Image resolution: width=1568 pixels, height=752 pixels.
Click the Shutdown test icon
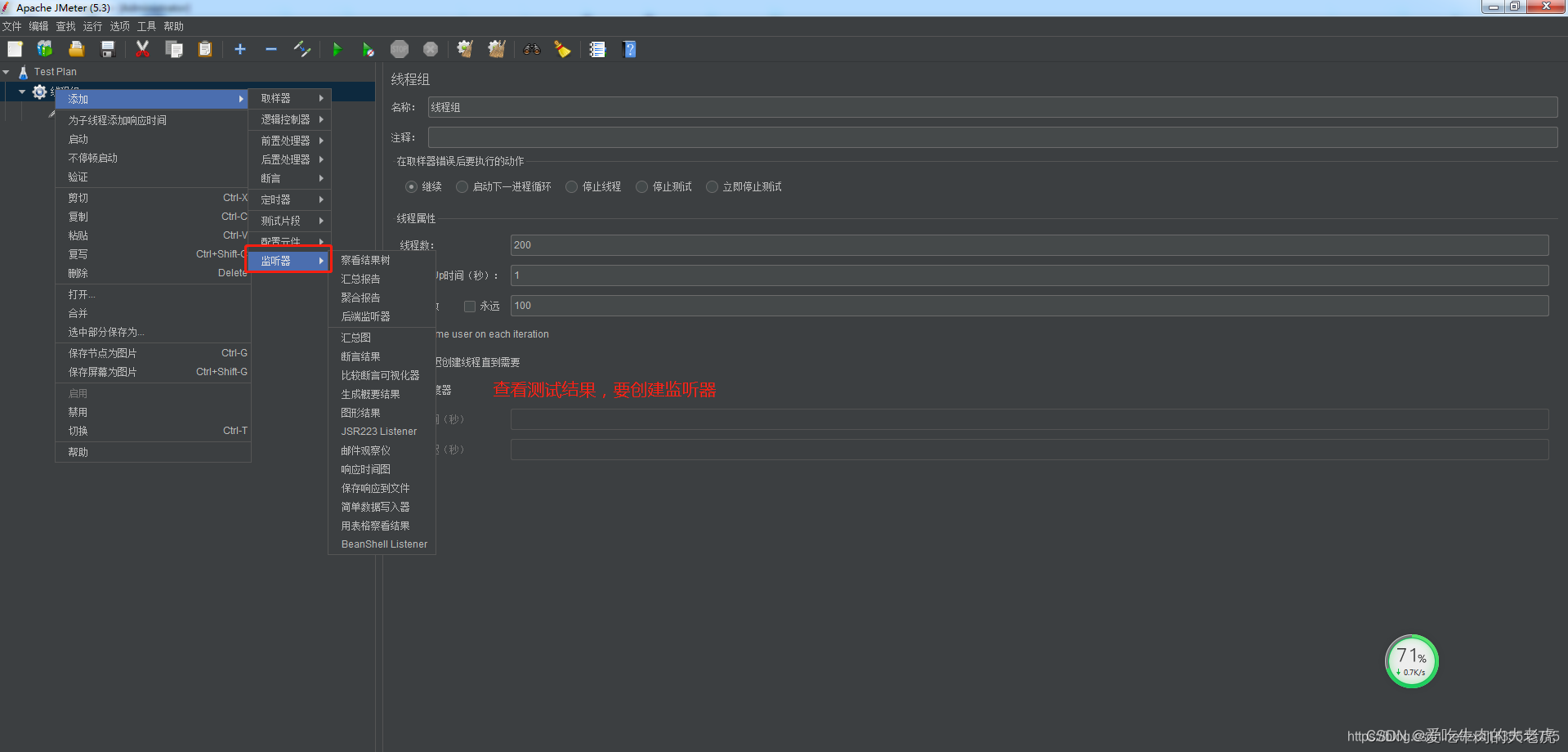(x=431, y=49)
